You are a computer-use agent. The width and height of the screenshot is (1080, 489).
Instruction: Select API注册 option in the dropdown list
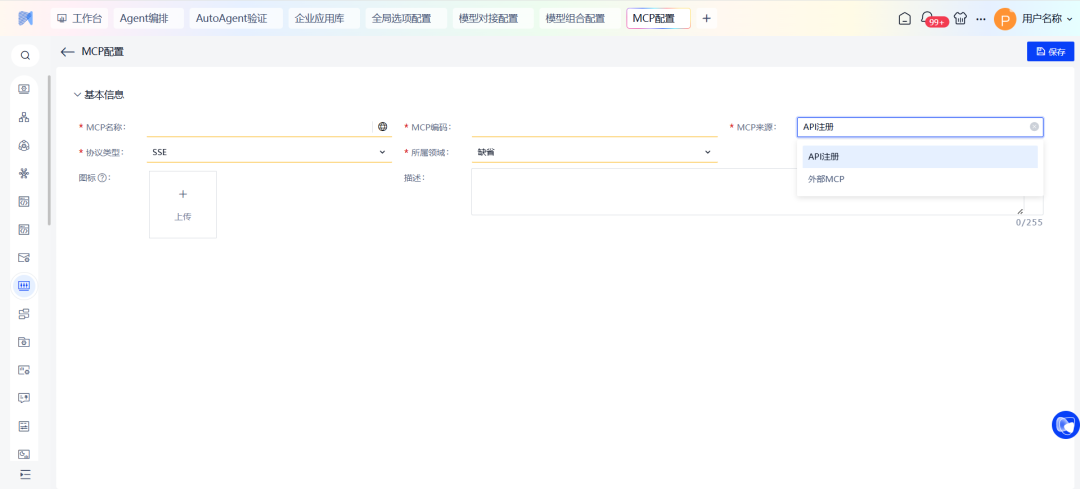coord(824,156)
